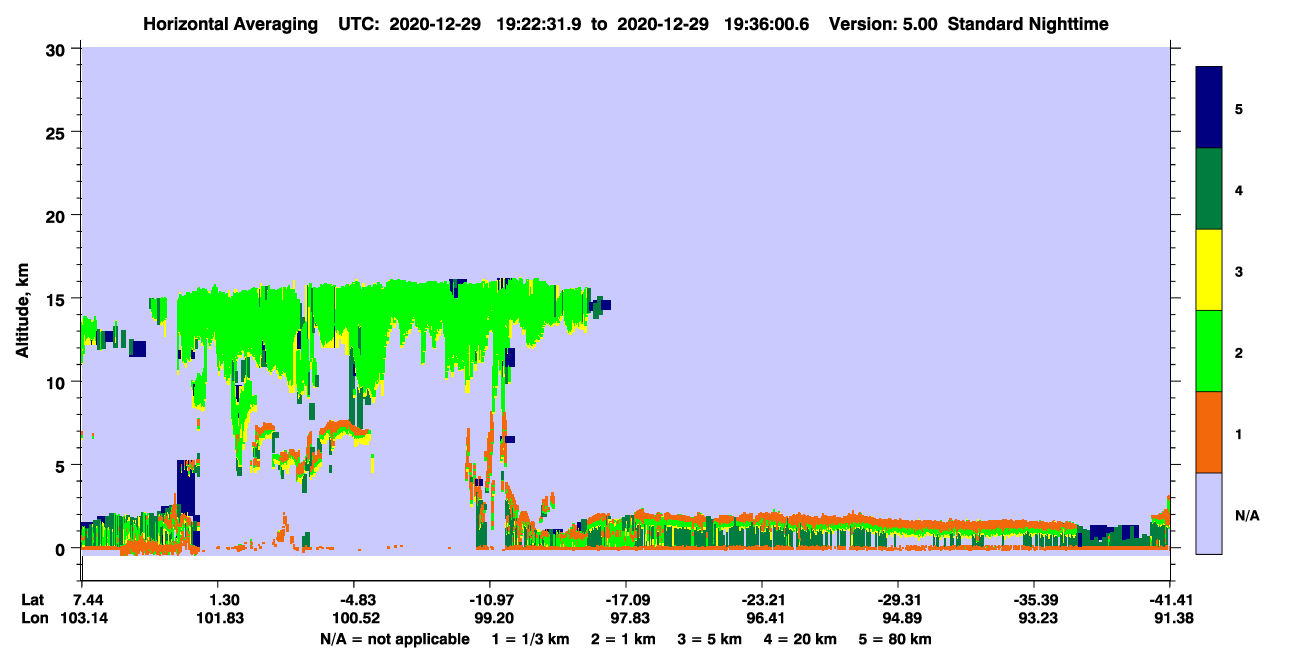
Task: Click the altitude tick label 20
Action: pyautogui.click(x=58, y=215)
